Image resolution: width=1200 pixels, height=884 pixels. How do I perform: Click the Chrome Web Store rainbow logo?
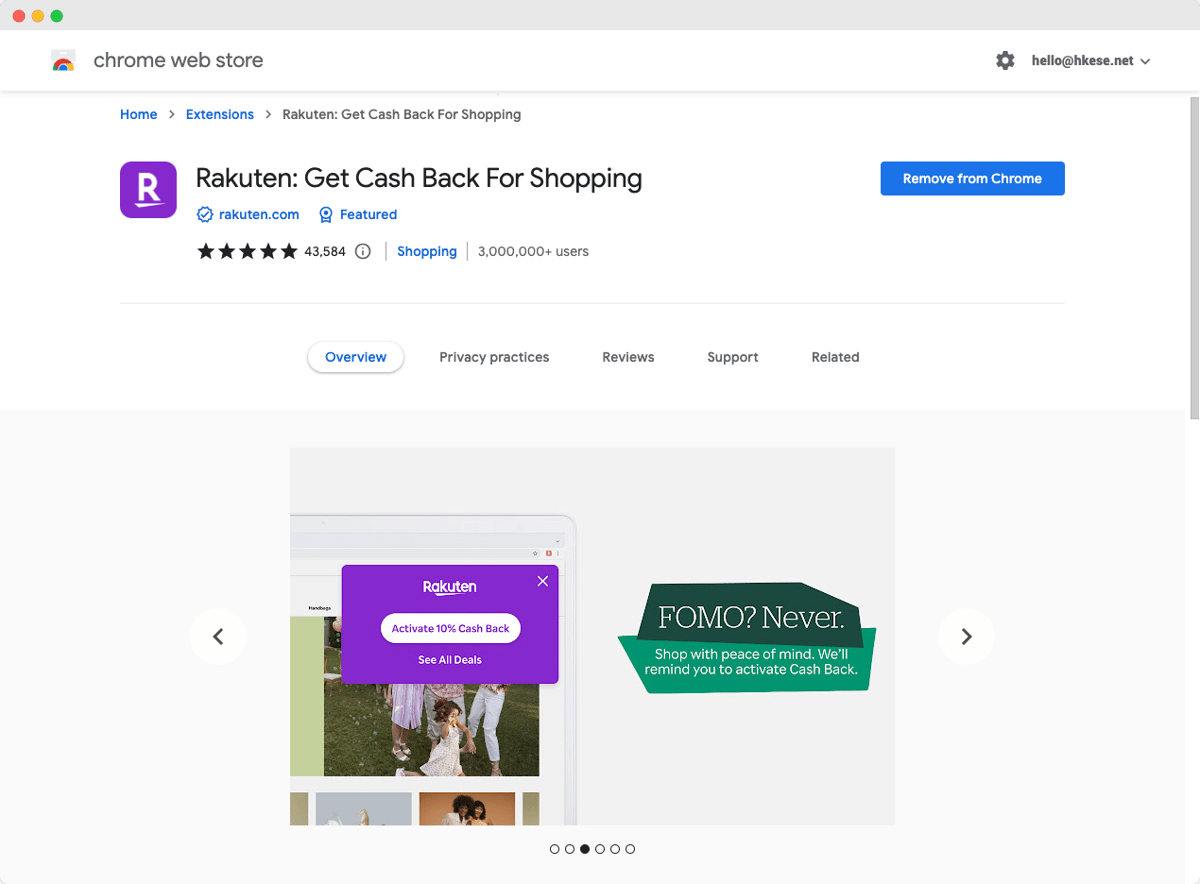point(63,60)
